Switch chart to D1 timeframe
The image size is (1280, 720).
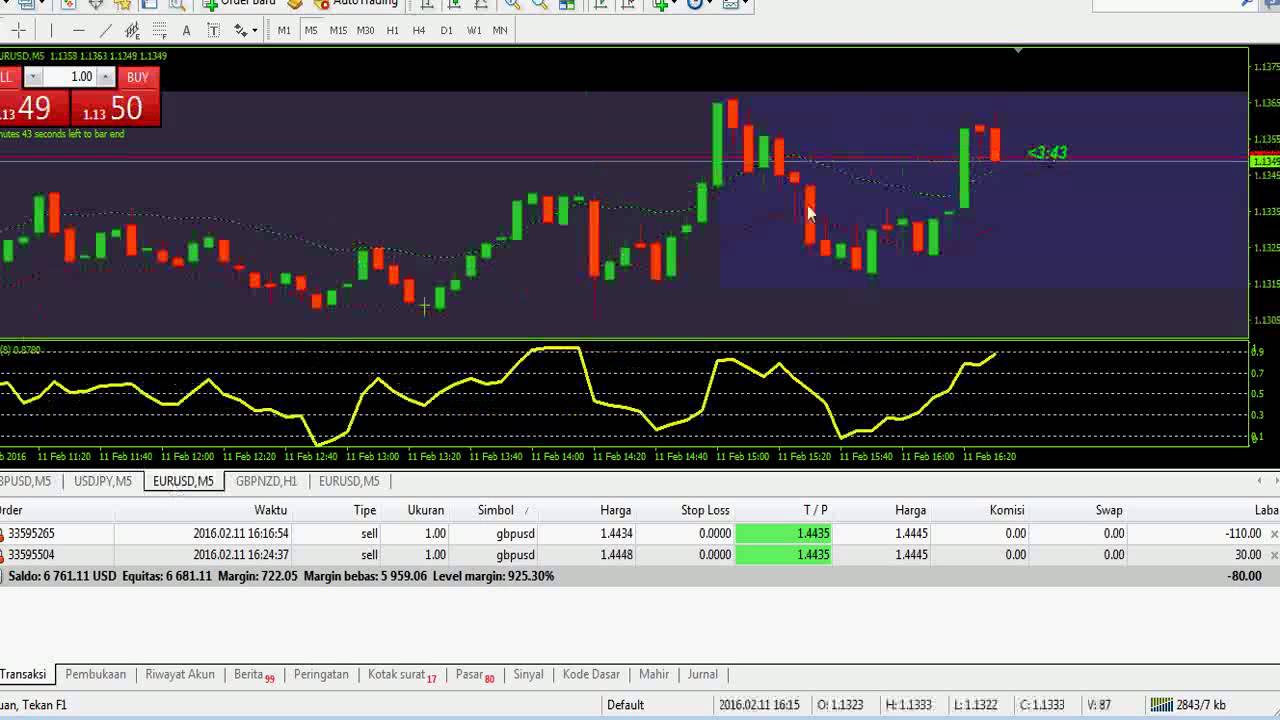[446, 31]
